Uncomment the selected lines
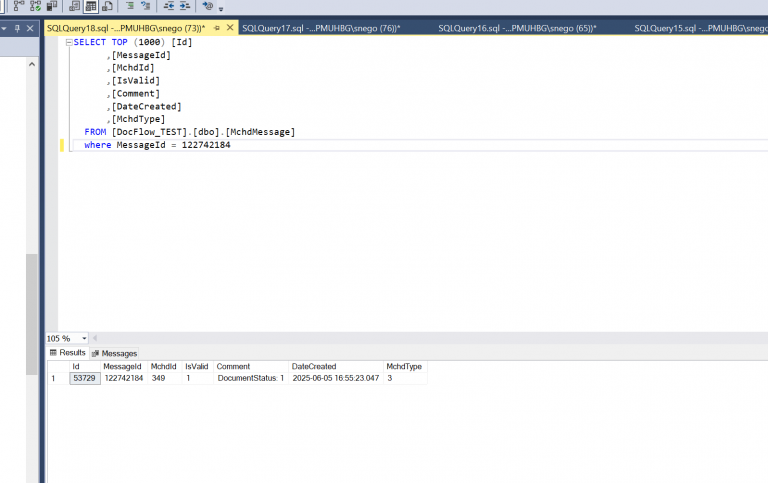768x483 pixels. (x=145, y=6)
